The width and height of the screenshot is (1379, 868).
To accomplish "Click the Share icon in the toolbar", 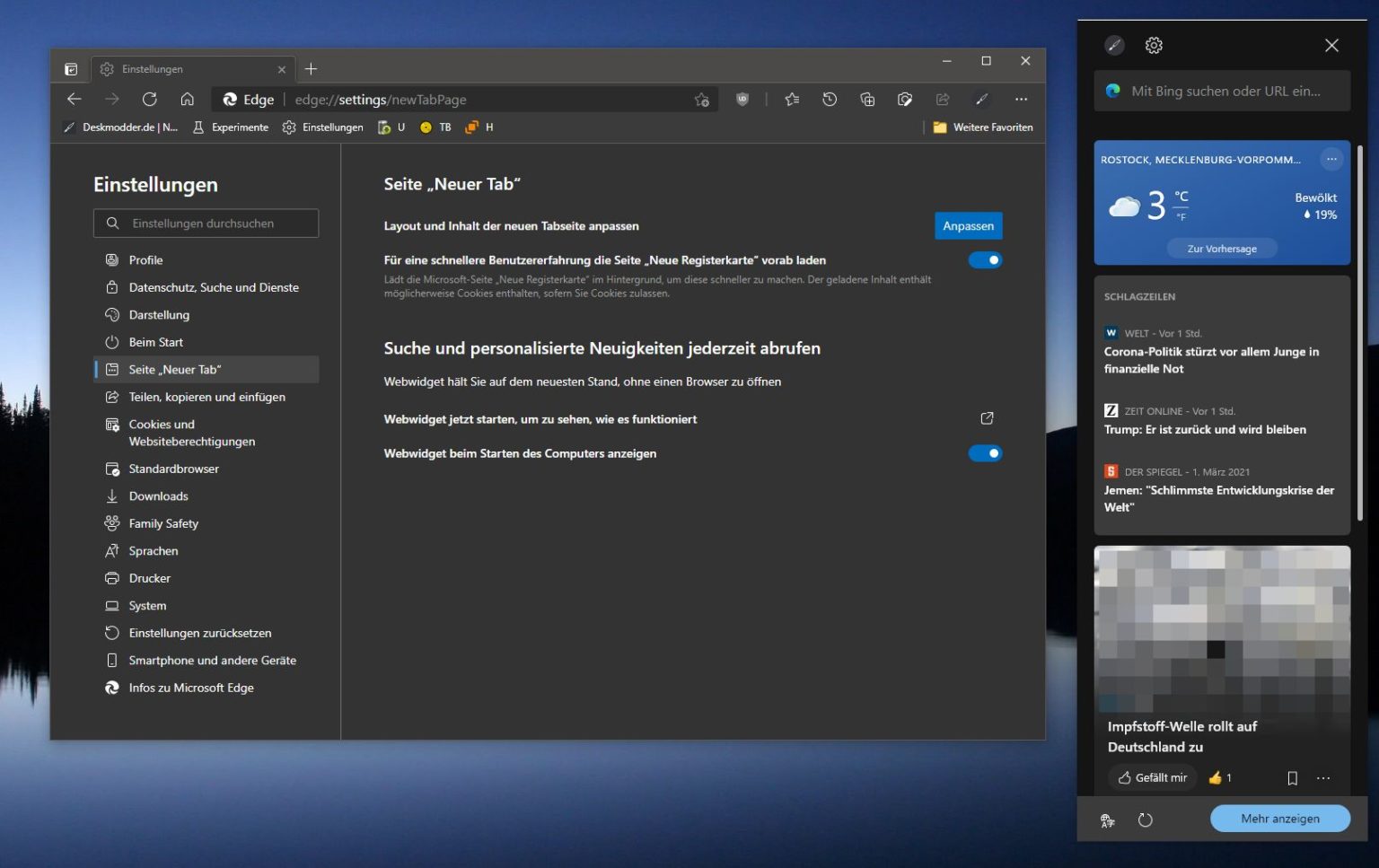I will click(942, 99).
